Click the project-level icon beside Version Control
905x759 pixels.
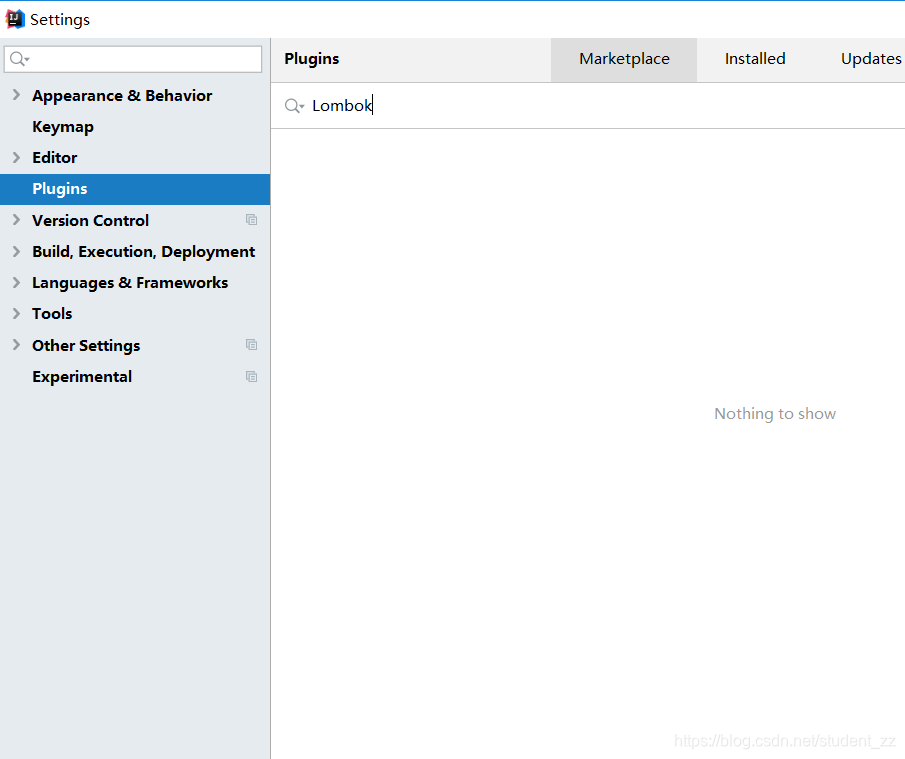251,220
